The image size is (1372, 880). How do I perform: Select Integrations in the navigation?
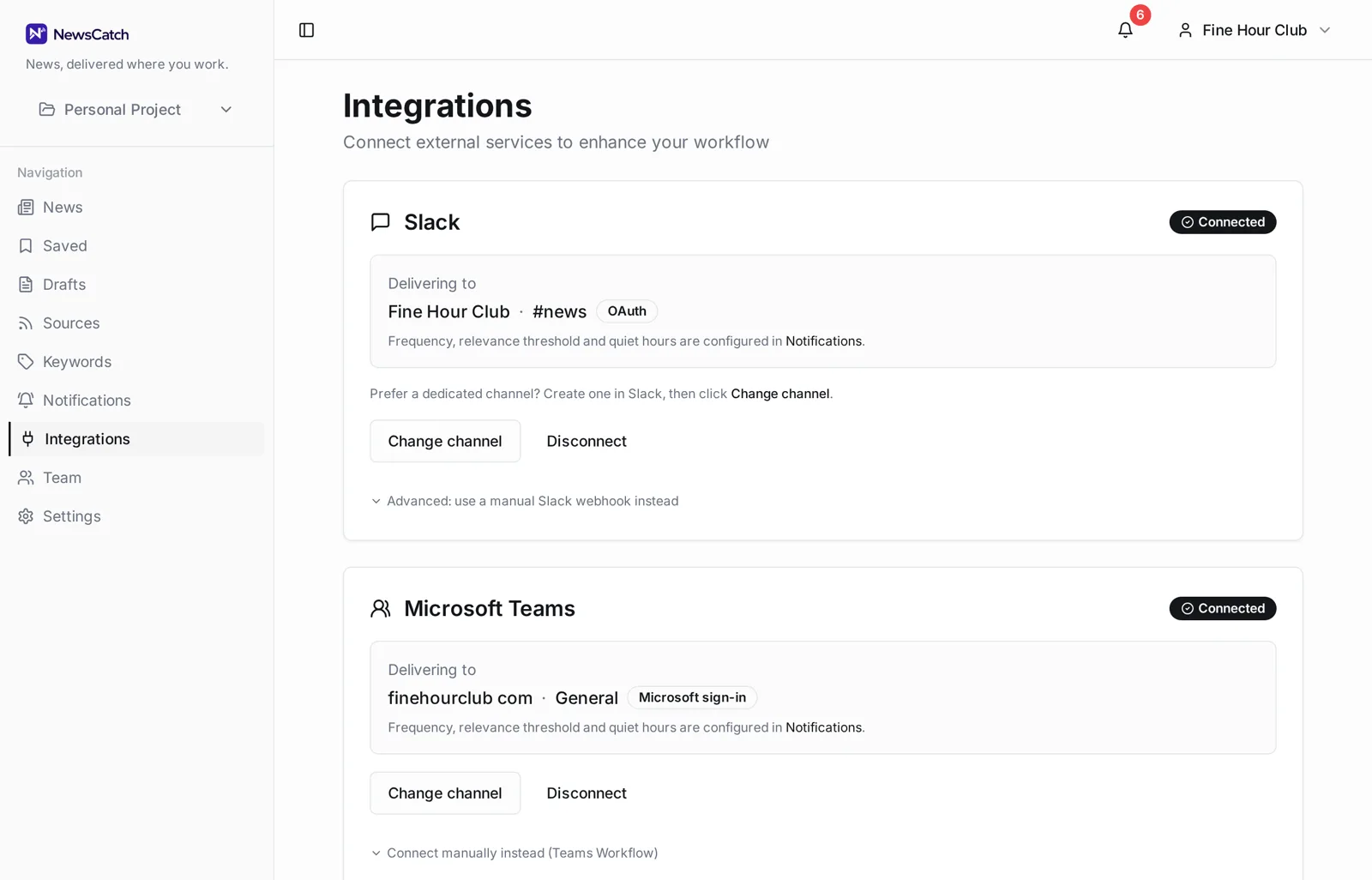136,439
